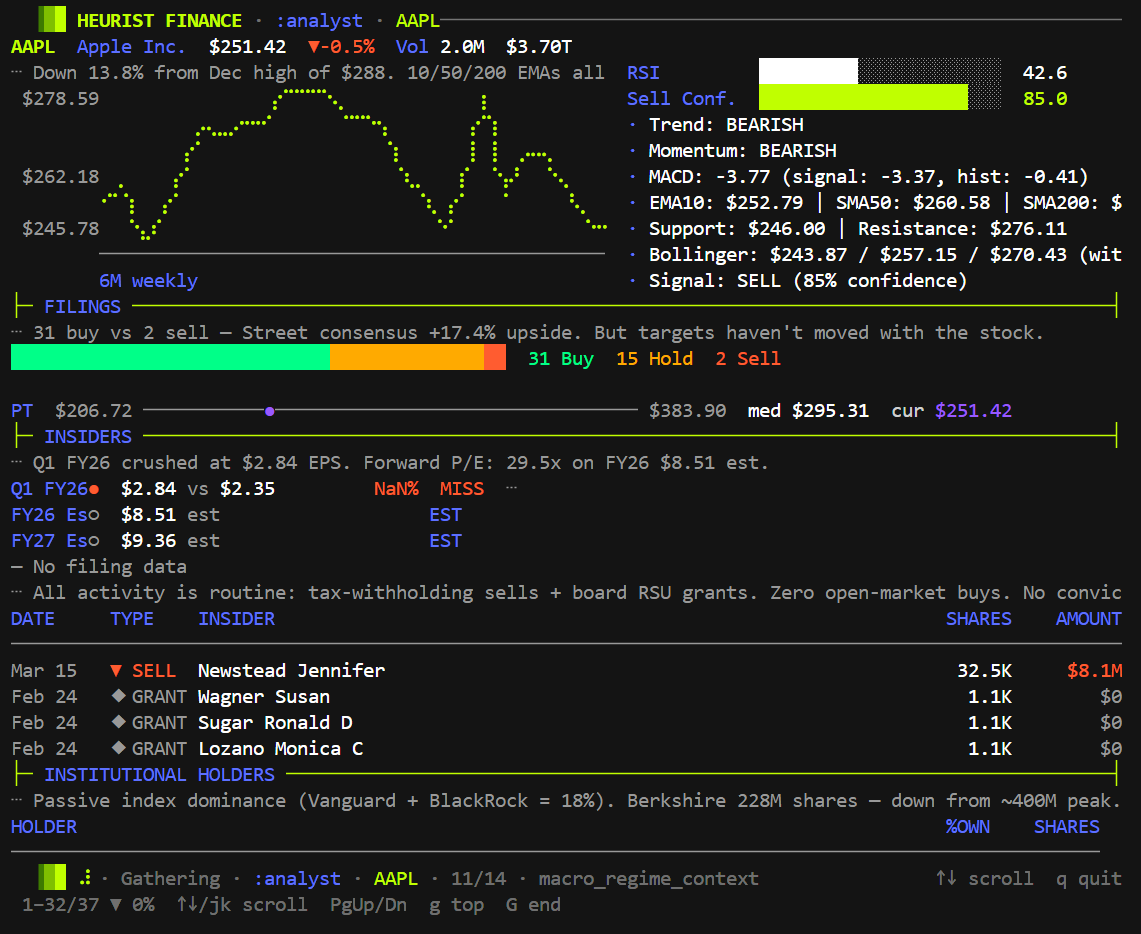This screenshot has height=934, width=1141.
Task: Click the $278.59 chart axis label
Action: 60,98
